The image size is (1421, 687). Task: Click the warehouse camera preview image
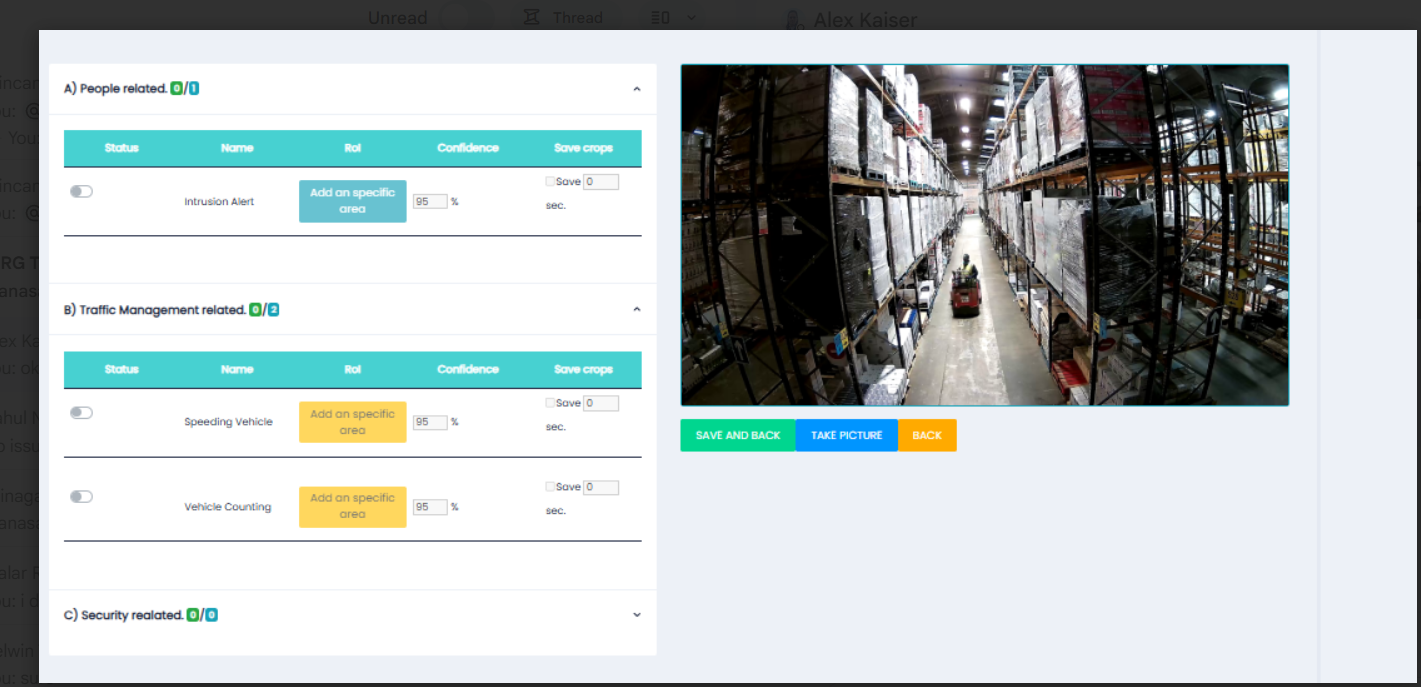point(984,235)
